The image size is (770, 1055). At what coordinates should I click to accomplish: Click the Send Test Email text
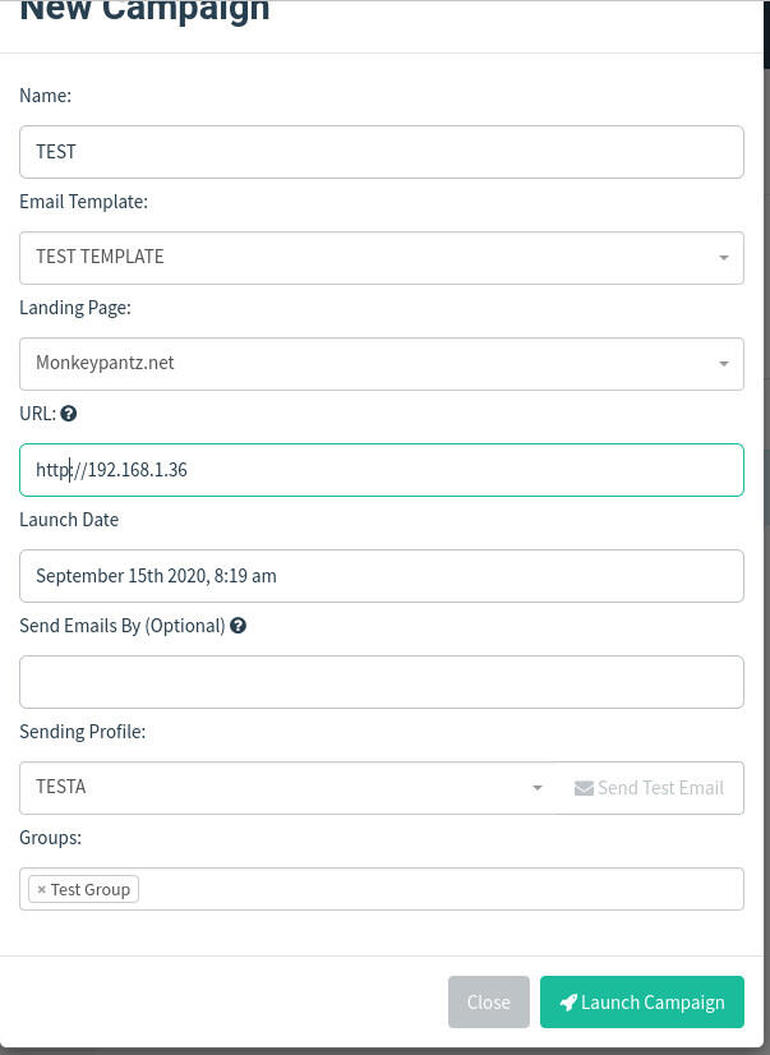pos(660,788)
